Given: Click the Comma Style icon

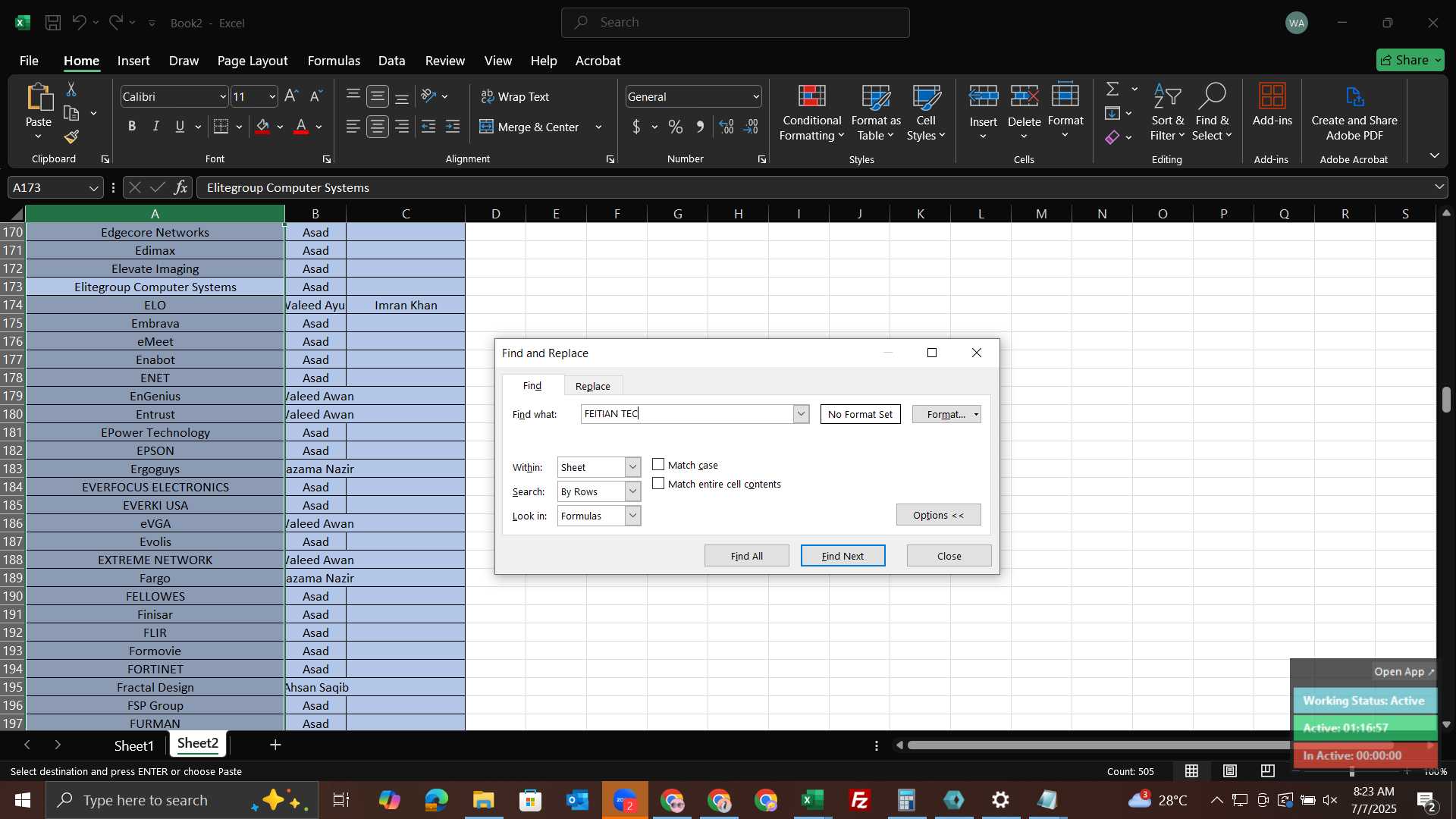Looking at the screenshot, I should [700, 127].
